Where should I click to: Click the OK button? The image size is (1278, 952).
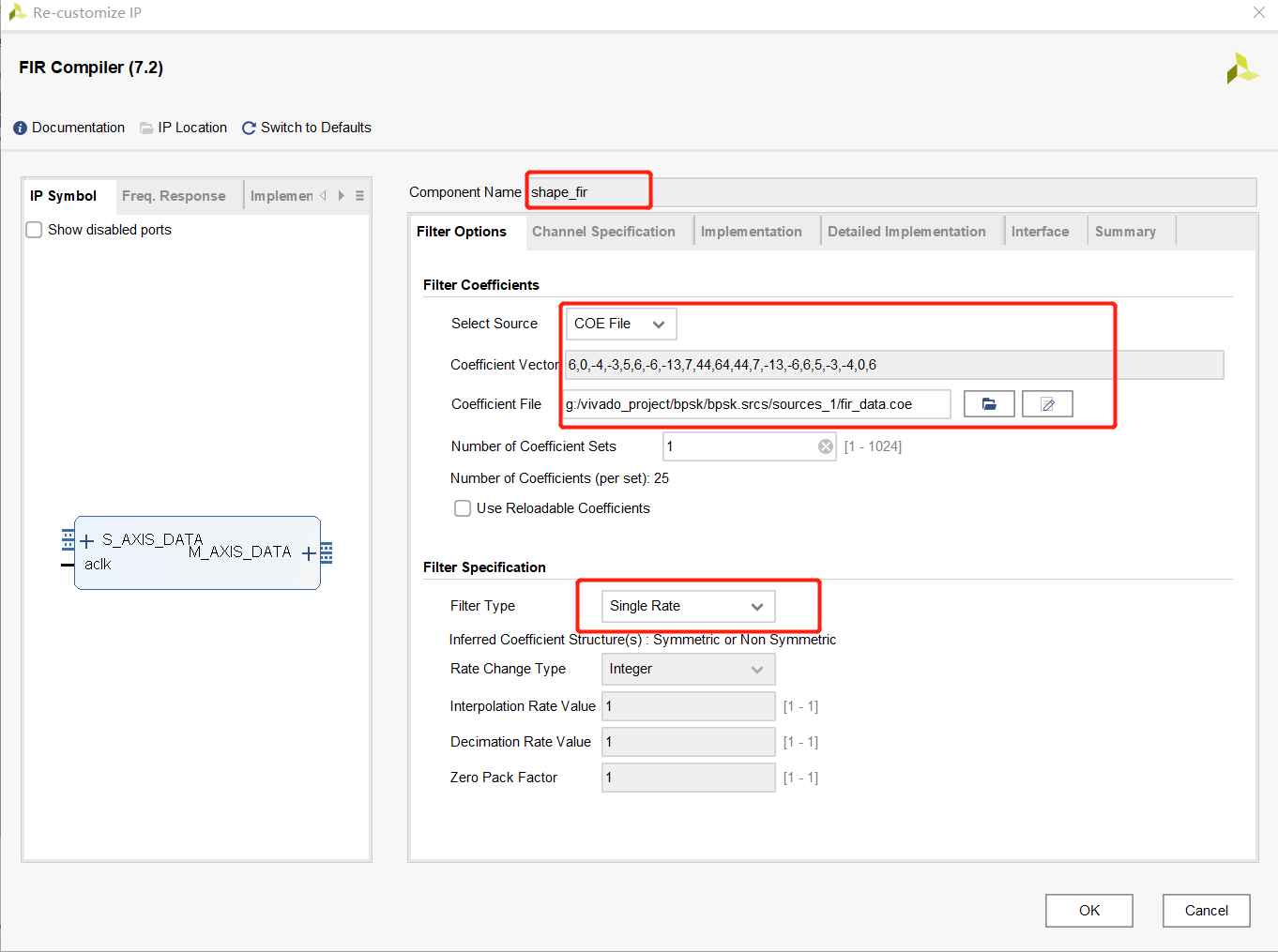(1088, 911)
